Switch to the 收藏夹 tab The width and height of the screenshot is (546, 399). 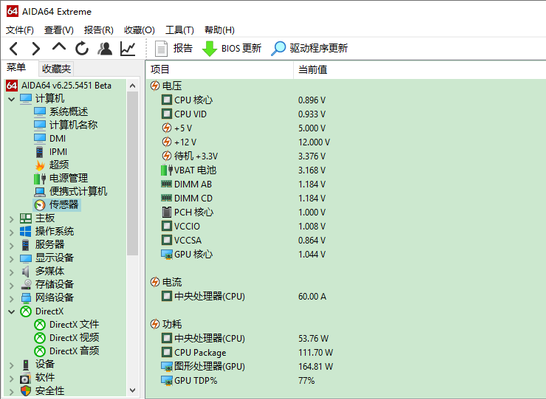click(x=56, y=69)
